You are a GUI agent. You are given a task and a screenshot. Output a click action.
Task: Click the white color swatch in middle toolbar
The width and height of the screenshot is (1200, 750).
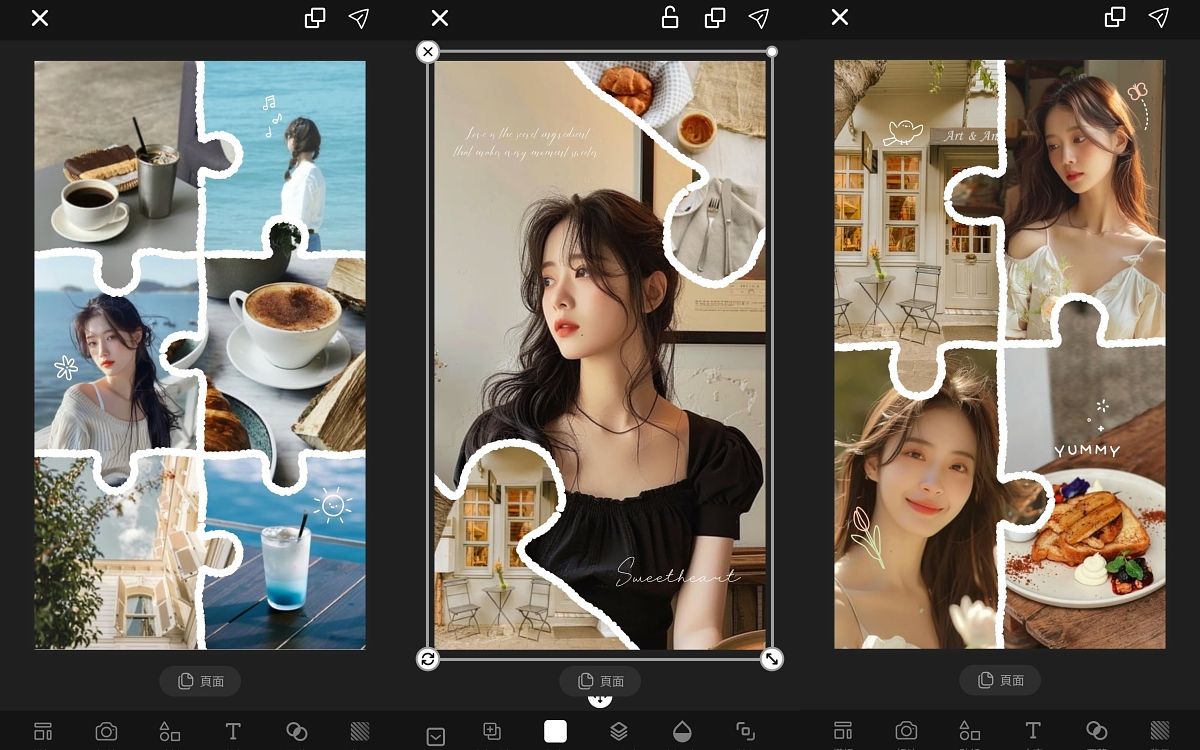555,731
